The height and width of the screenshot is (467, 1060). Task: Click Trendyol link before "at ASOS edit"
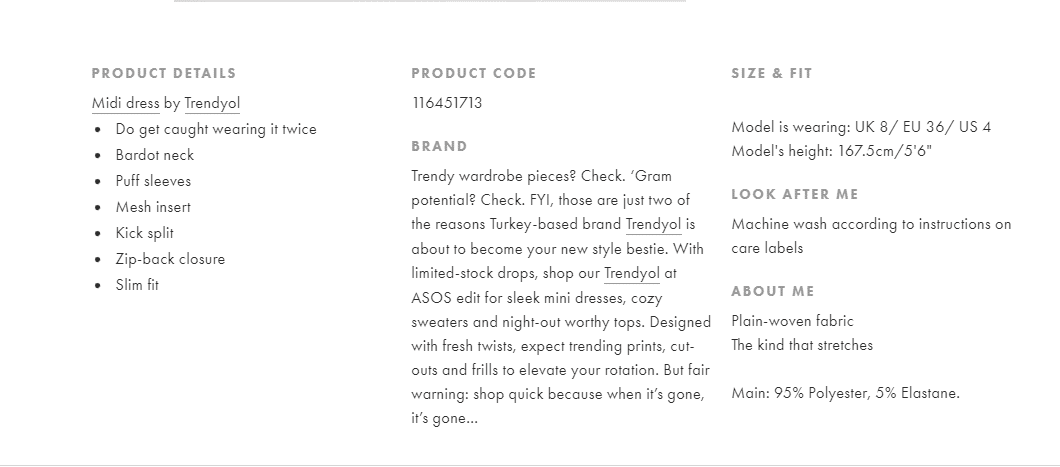[632, 272]
